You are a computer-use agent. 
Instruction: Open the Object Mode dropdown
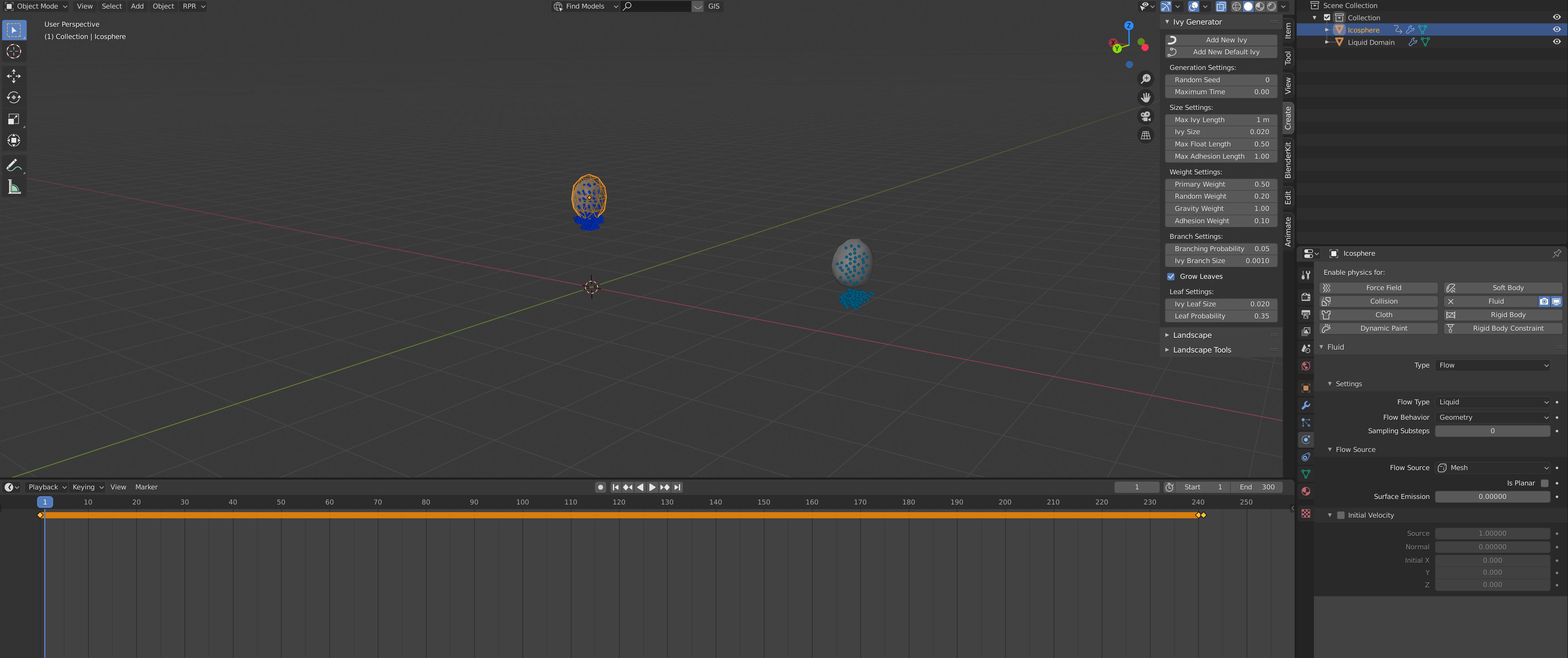click(x=36, y=6)
